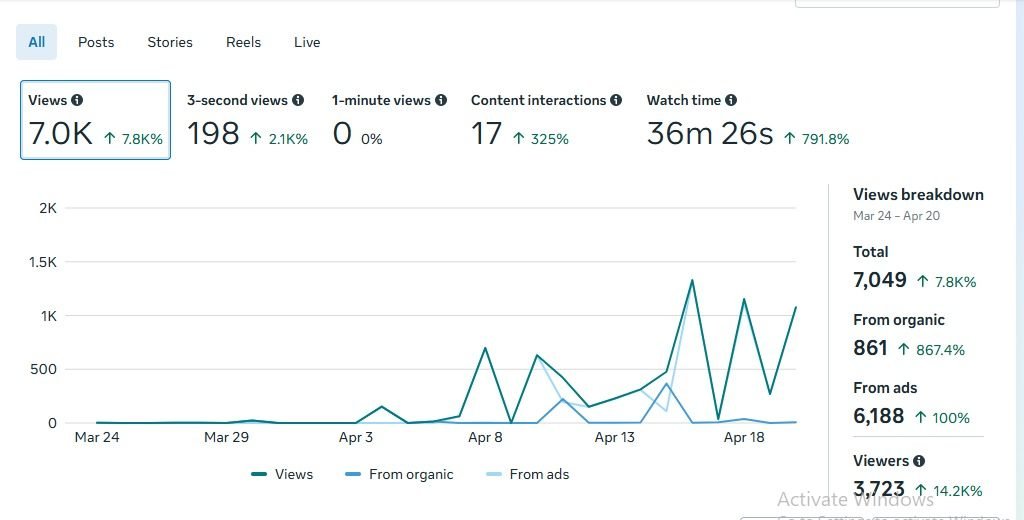
Task: Switch to the Live tab
Action: [x=307, y=42]
